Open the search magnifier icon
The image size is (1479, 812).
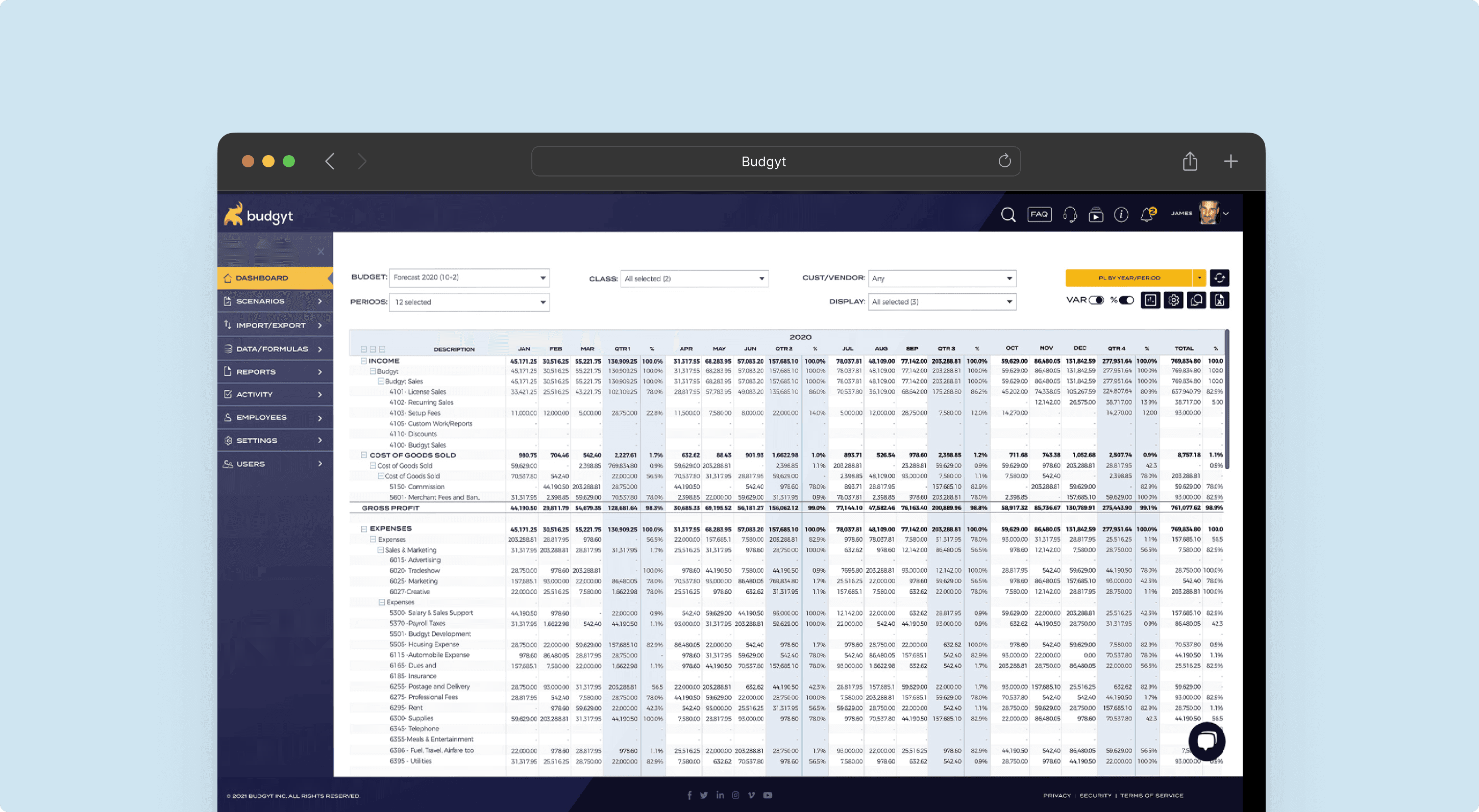pyautogui.click(x=1008, y=215)
